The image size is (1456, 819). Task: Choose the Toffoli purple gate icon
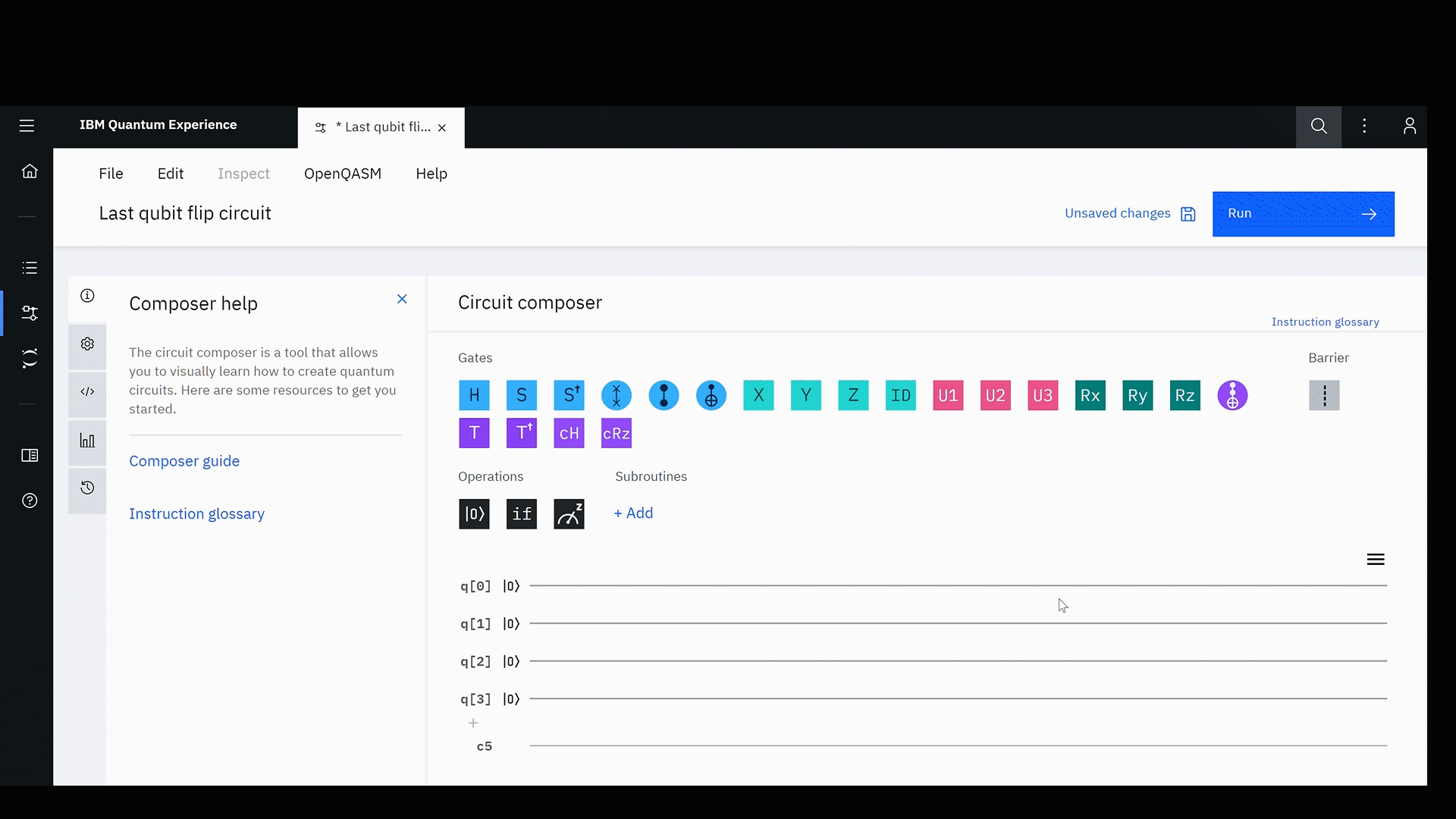point(1232,395)
